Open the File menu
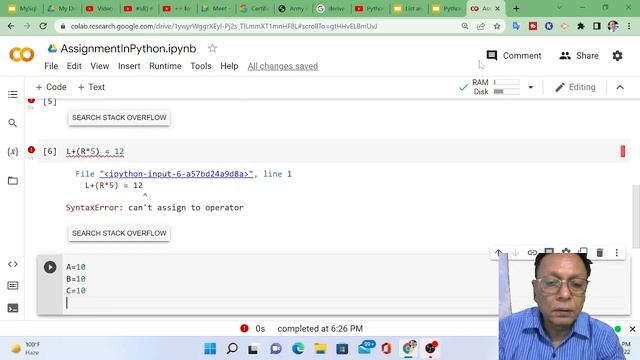This screenshot has height=360, width=640. point(51,66)
